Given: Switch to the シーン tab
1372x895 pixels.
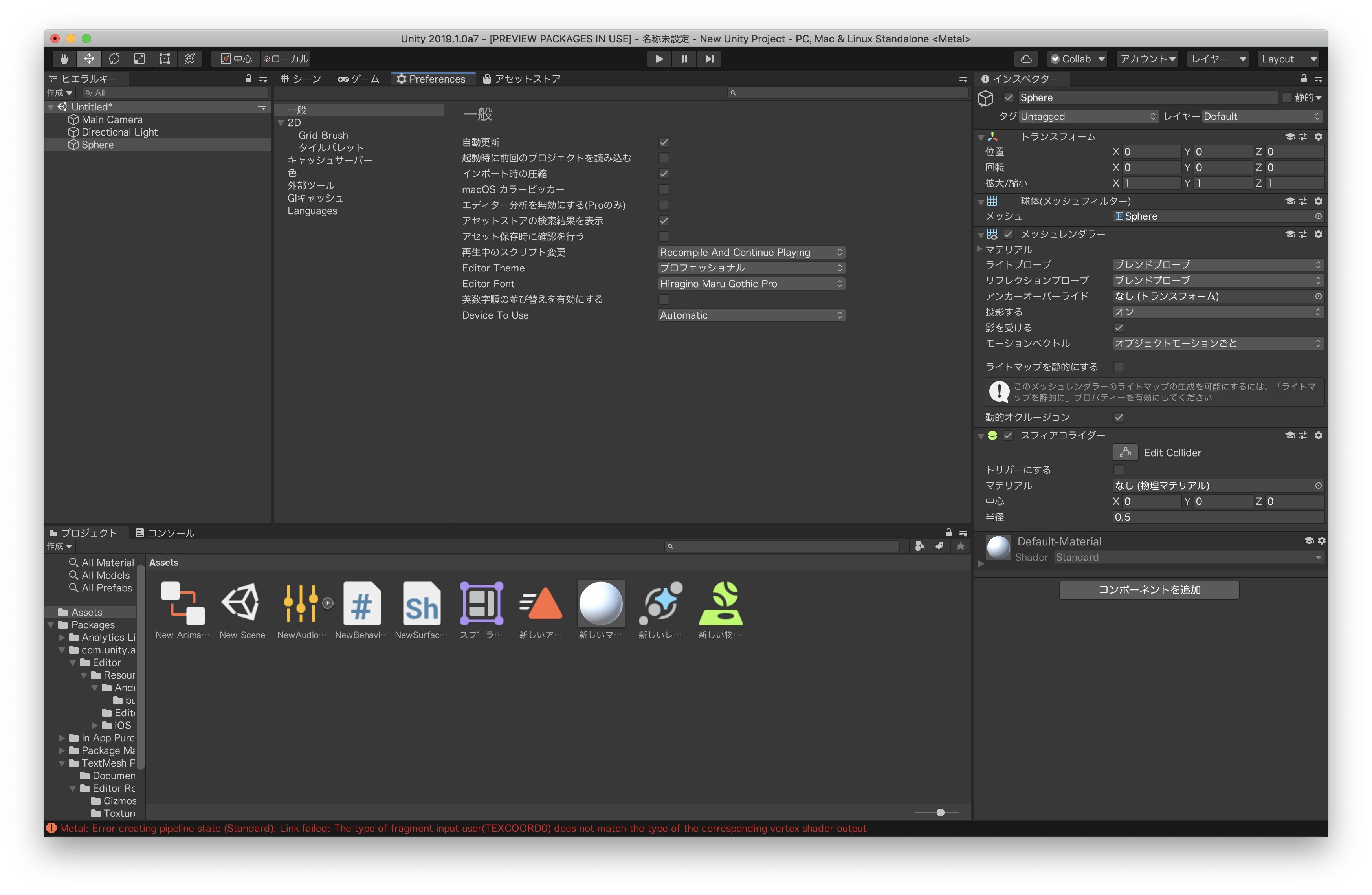Looking at the screenshot, I should 301,79.
